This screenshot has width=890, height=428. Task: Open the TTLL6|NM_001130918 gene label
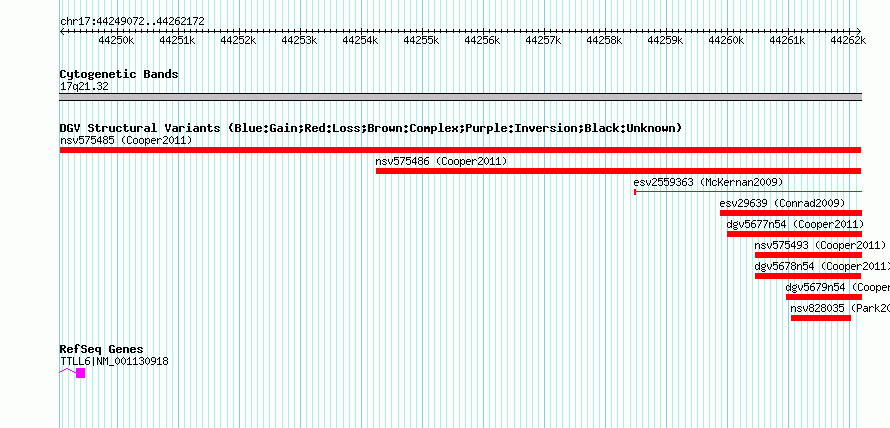(x=114, y=361)
